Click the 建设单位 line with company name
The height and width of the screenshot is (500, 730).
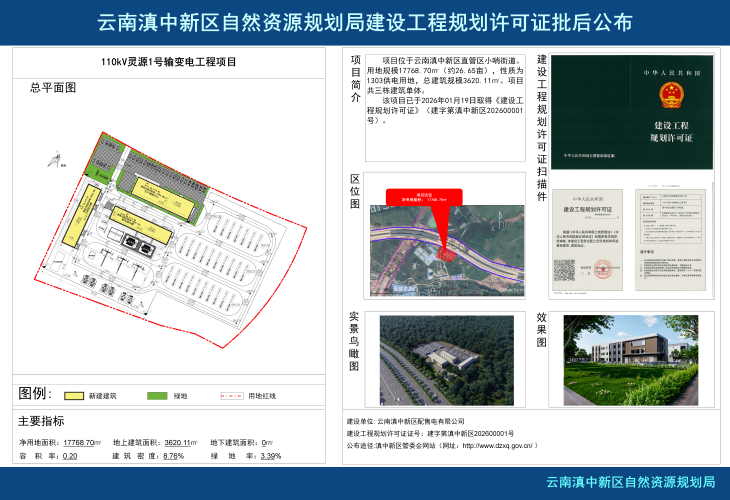pyautogui.click(x=406, y=421)
